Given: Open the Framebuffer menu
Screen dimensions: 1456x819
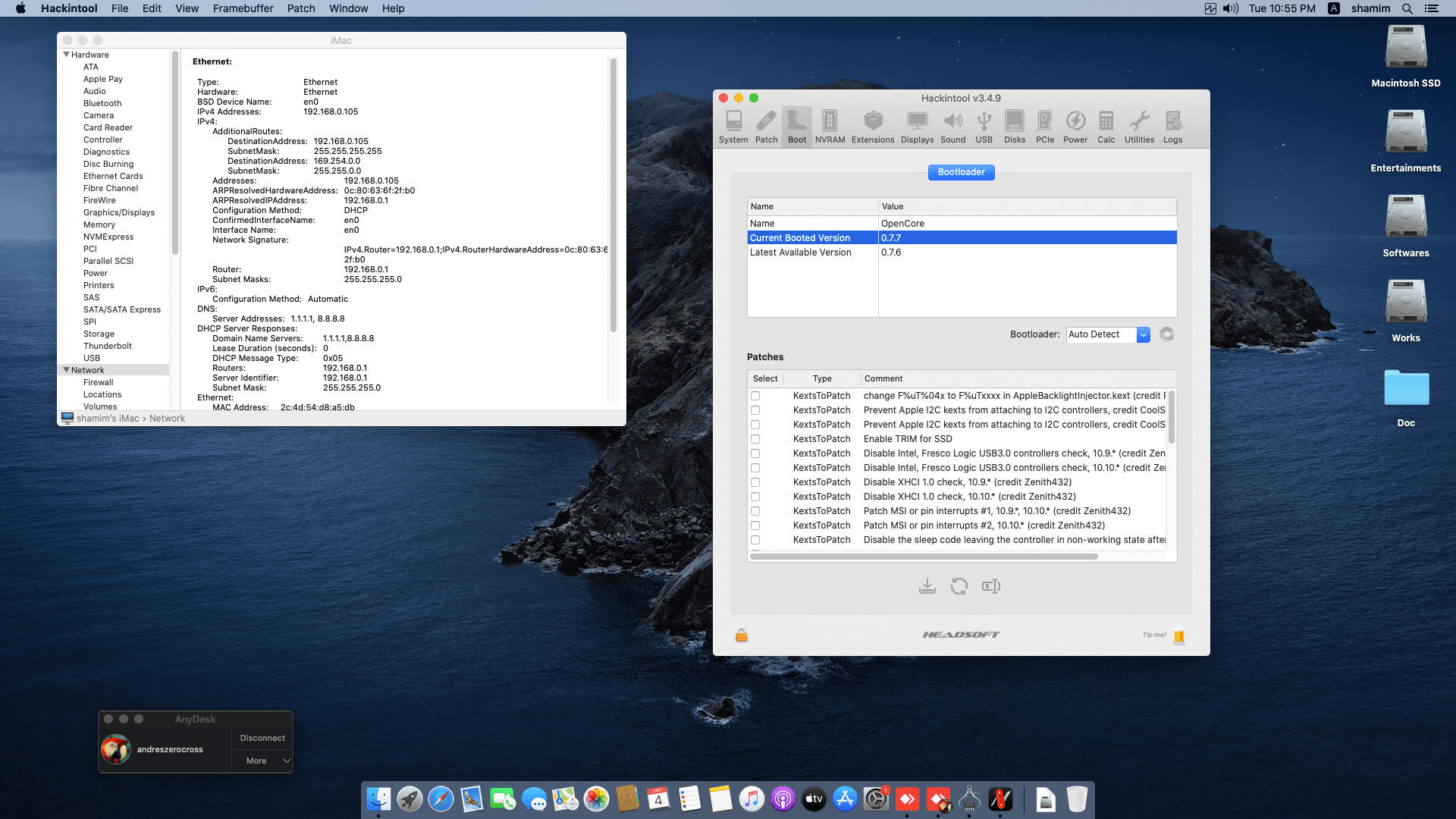Looking at the screenshot, I should (243, 8).
